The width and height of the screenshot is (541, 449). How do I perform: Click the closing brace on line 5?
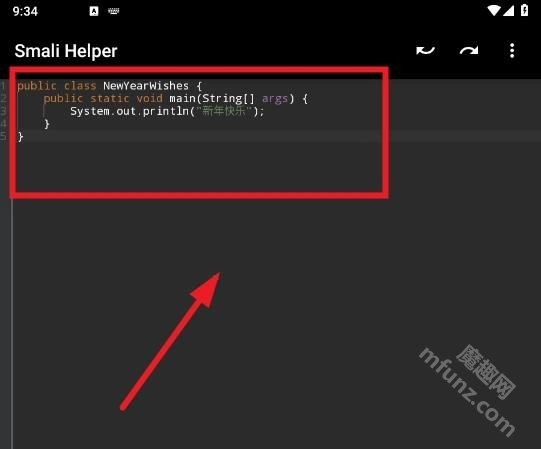click(20, 137)
